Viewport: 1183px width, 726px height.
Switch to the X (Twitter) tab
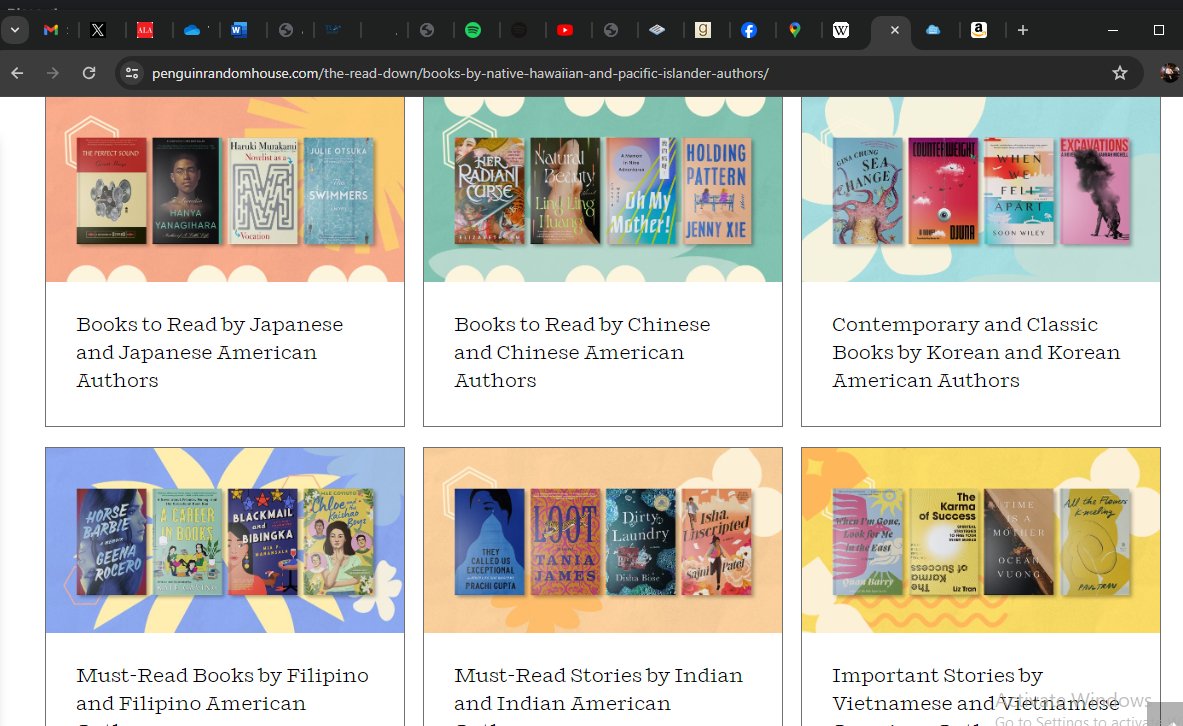coord(97,30)
